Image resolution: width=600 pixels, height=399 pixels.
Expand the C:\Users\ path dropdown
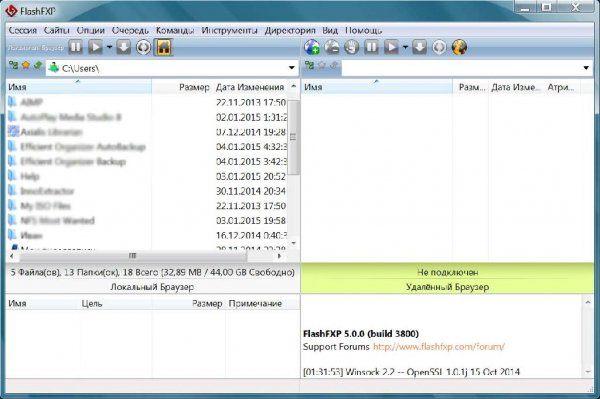[x=292, y=68]
